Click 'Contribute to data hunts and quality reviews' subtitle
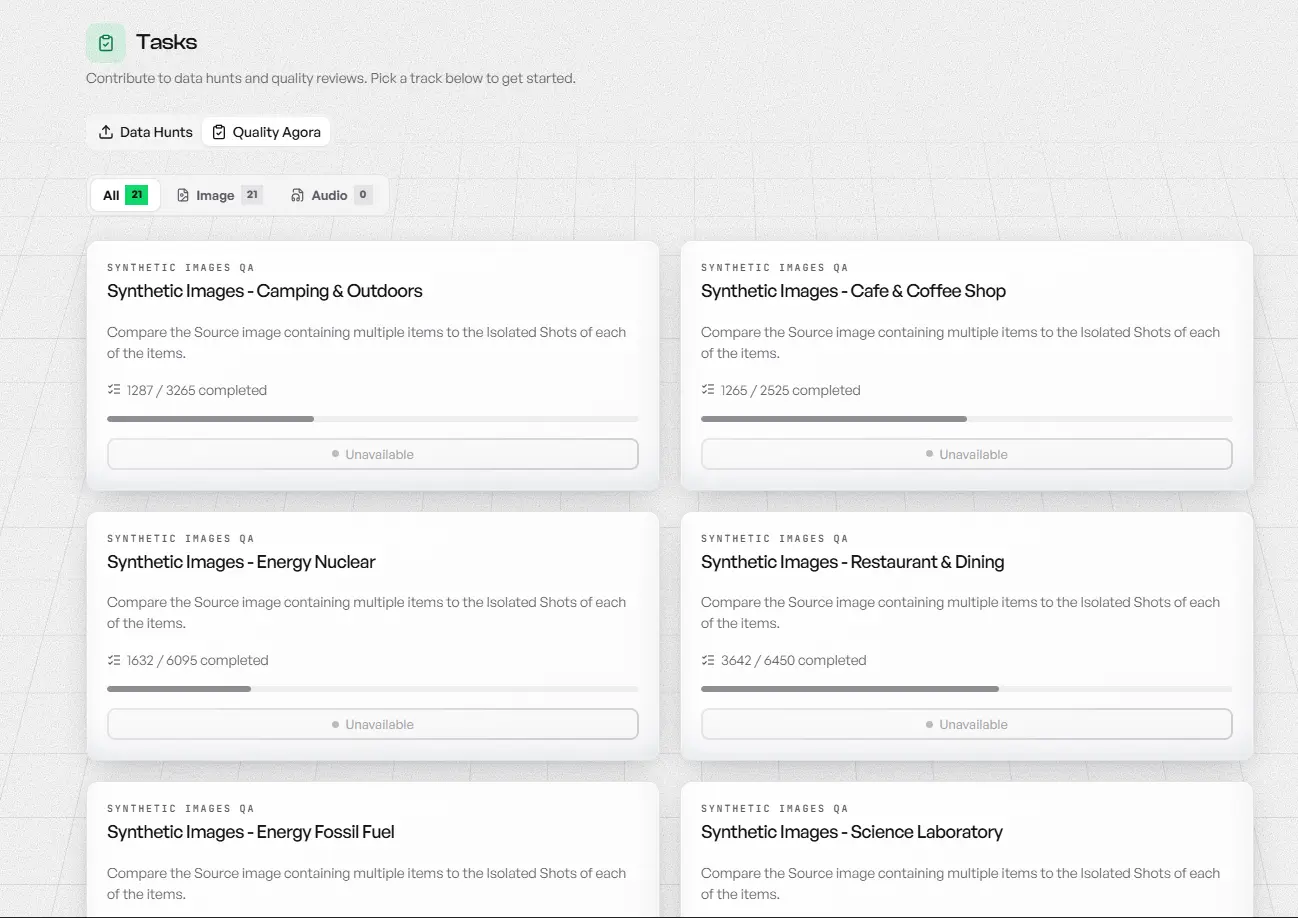Viewport: 1298px width, 918px height. point(331,78)
